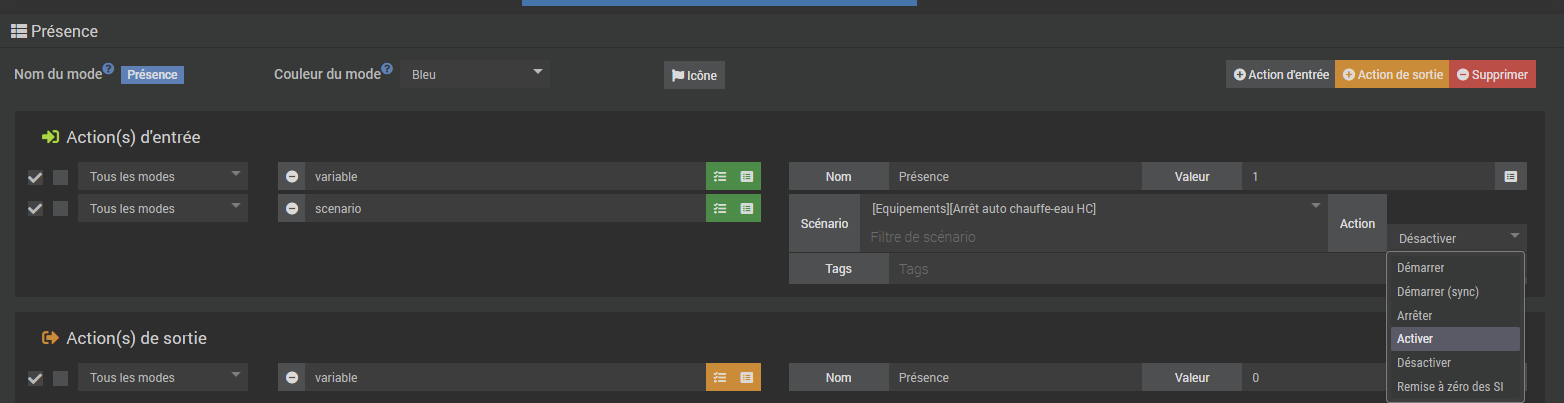The image size is (1564, 403).
Task: Click minus icon beside the scenario action
Action: coord(292,209)
